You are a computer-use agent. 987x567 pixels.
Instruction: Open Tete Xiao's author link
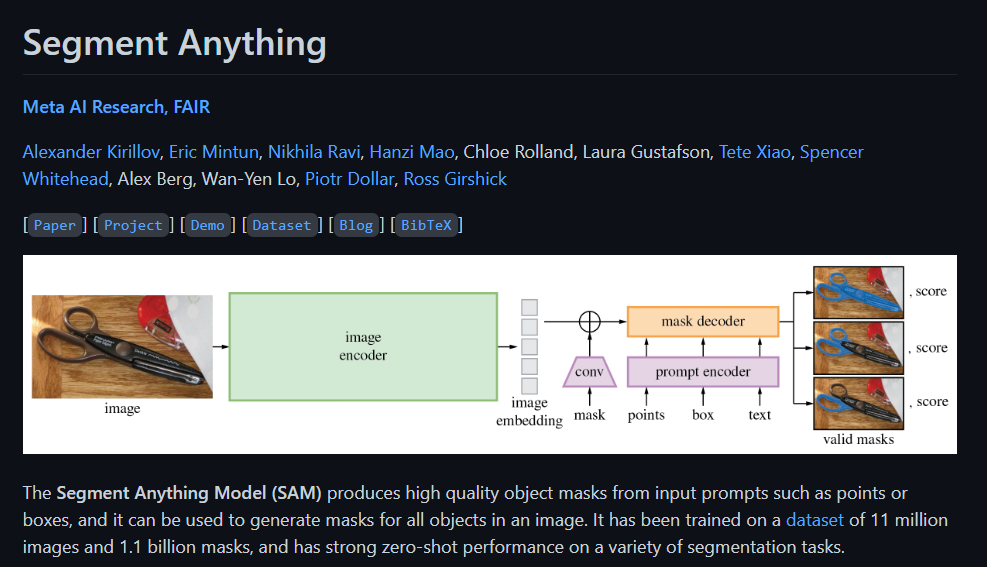click(755, 152)
